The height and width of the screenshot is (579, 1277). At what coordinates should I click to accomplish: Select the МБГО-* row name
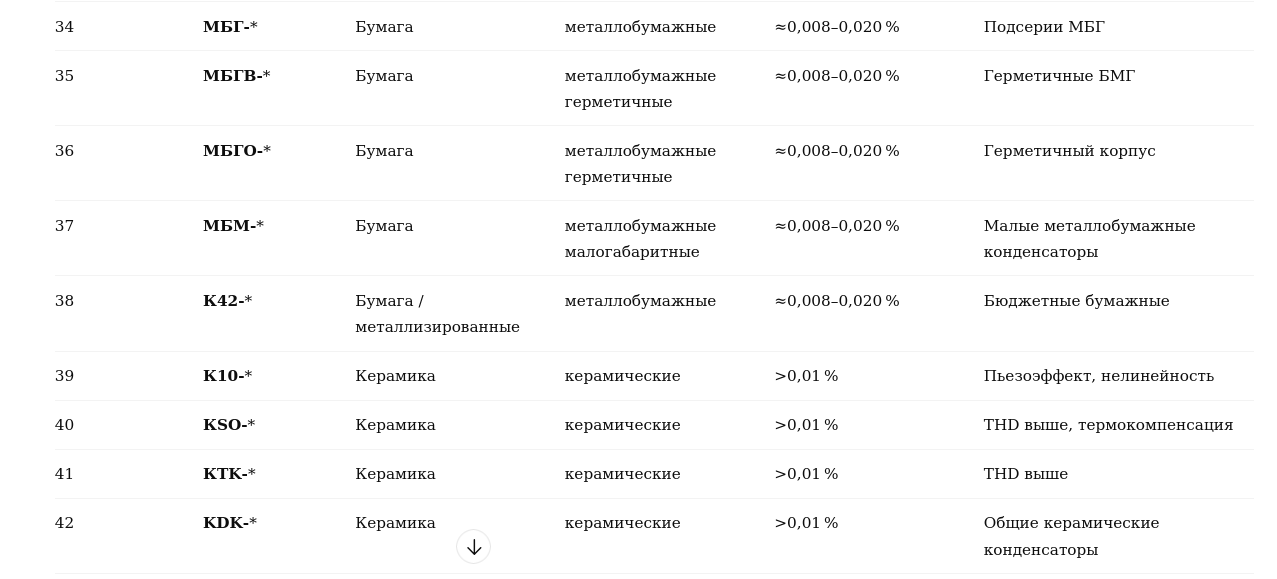pyautogui.click(x=236, y=152)
